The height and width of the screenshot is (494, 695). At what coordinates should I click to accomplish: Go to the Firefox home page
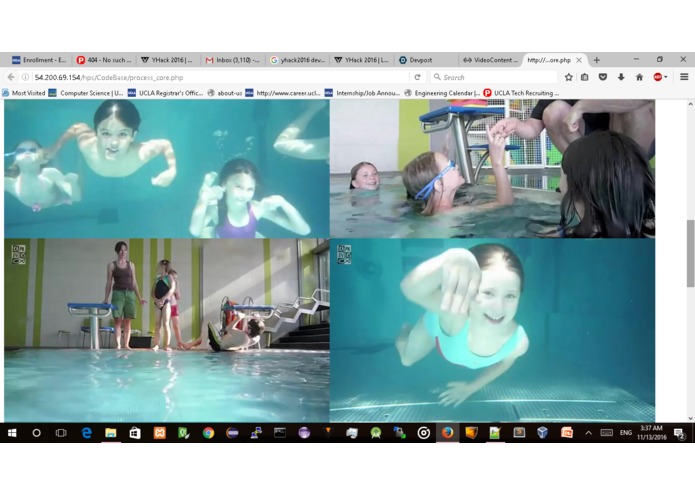(639, 77)
